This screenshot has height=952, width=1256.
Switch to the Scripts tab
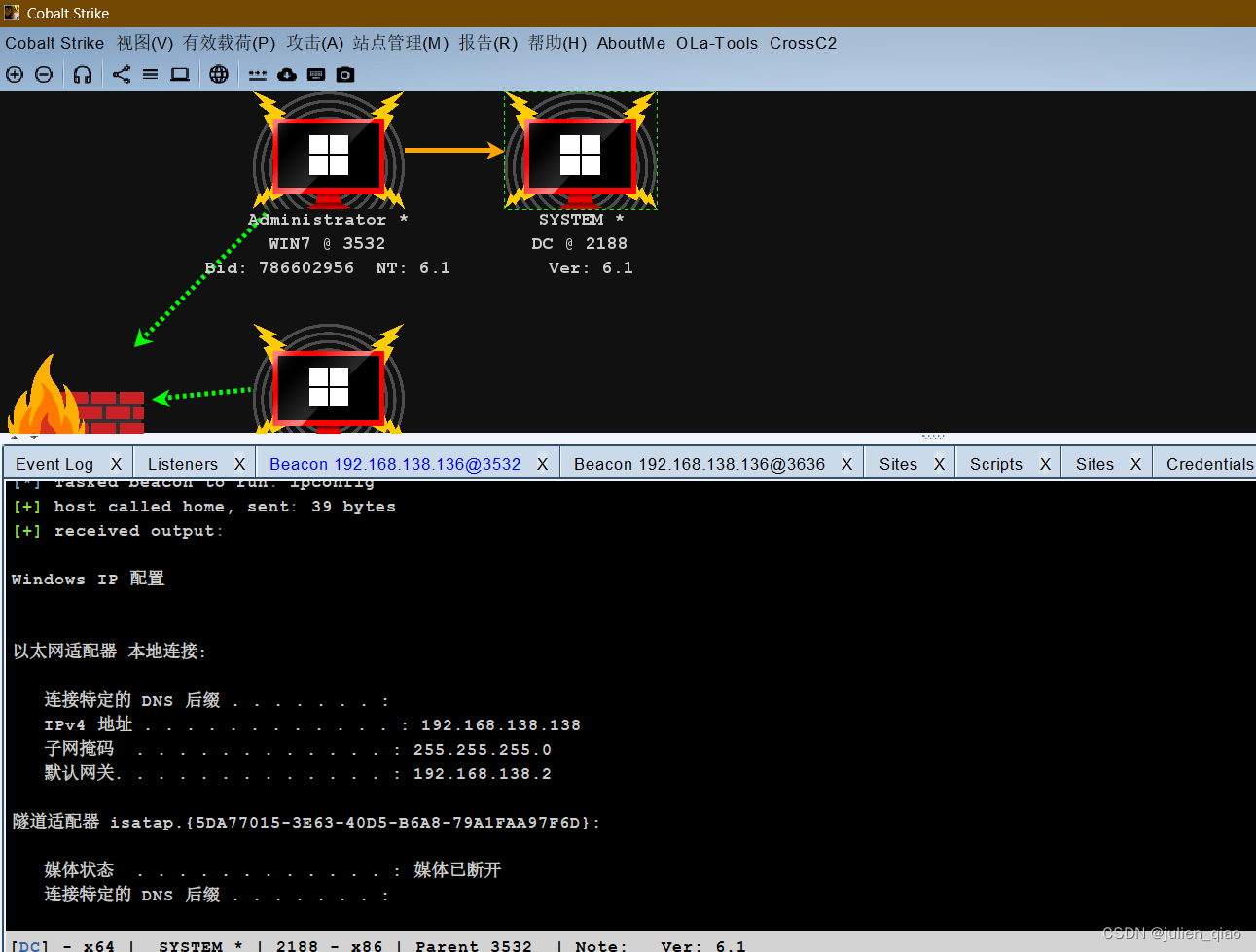click(x=996, y=465)
